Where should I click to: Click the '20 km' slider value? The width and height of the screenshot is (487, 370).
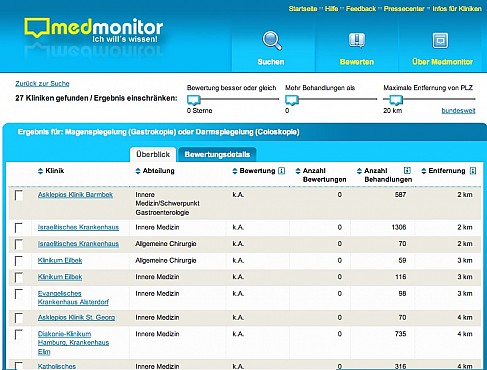click(x=393, y=111)
